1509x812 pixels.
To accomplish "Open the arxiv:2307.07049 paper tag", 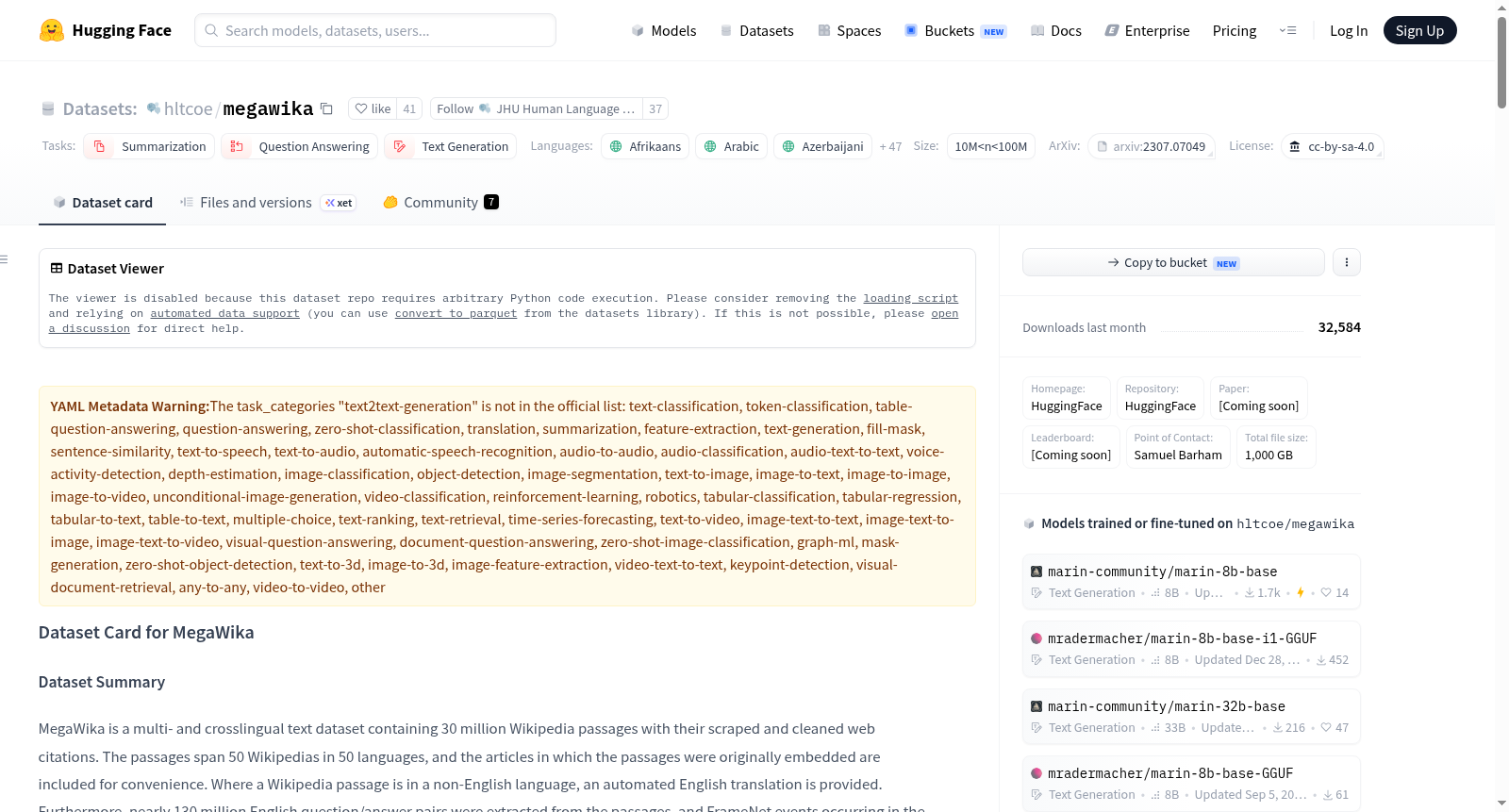I will [x=1152, y=146].
